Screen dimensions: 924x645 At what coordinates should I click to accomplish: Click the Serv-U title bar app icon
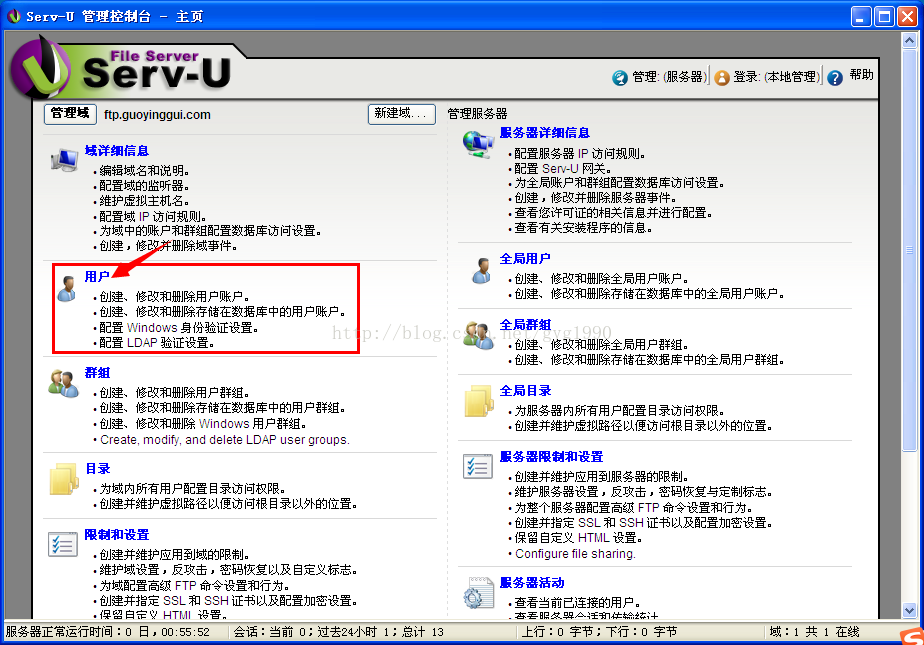pyautogui.click(x=14, y=16)
